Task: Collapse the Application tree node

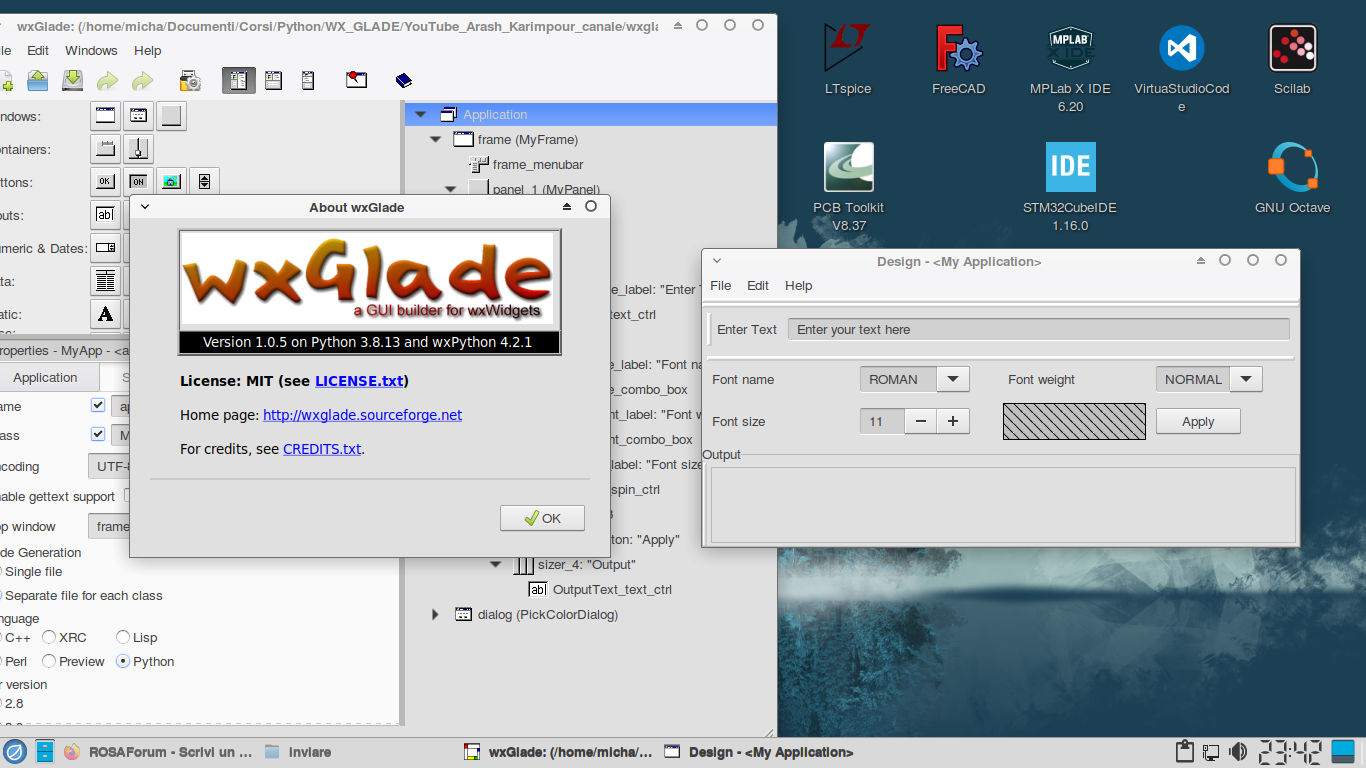Action: pos(420,115)
